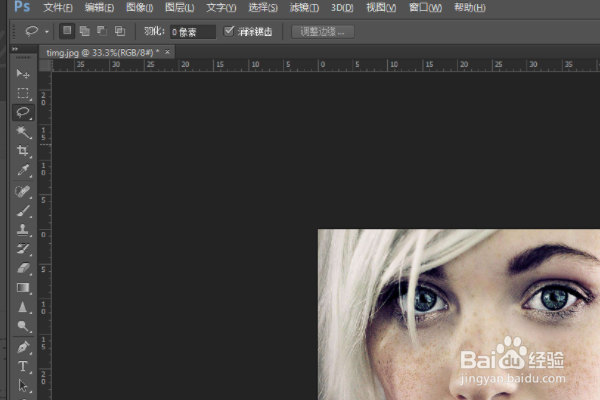
Task: Open the Layer (图层) menu
Action: 179,8
